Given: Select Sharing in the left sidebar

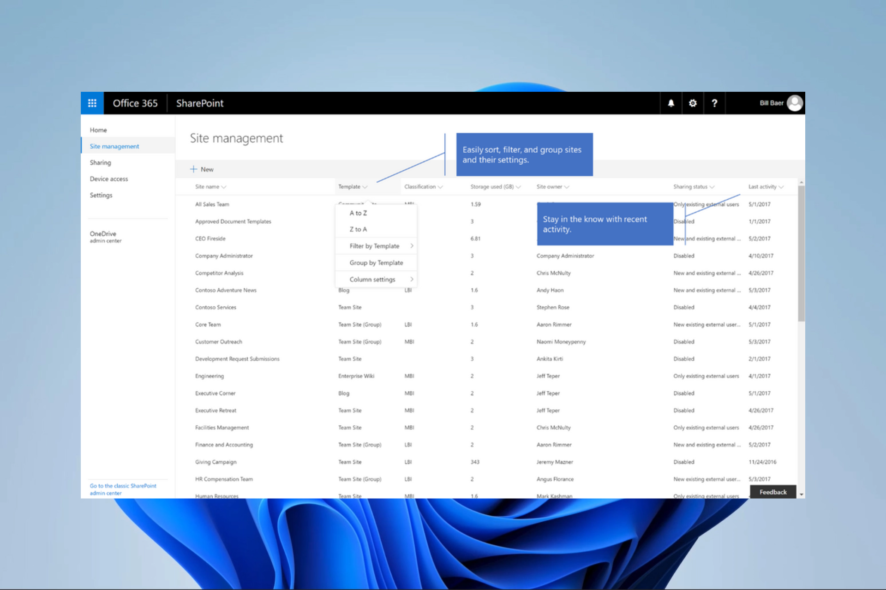Looking at the screenshot, I should tap(103, 162).
